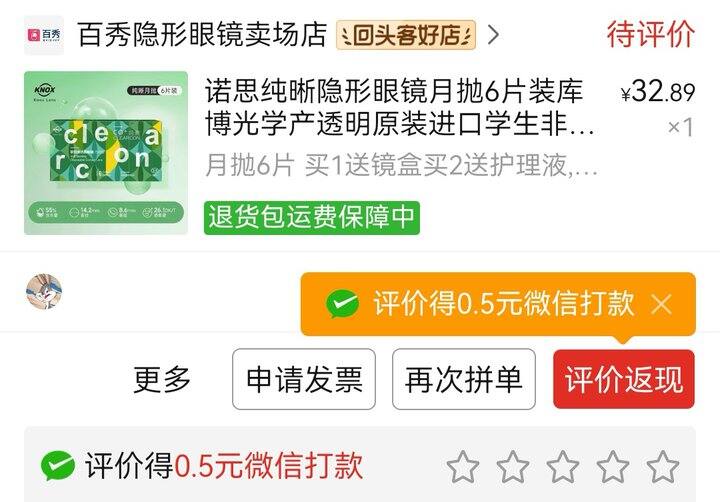Click the red 评价返现 button

pos(624,379)
